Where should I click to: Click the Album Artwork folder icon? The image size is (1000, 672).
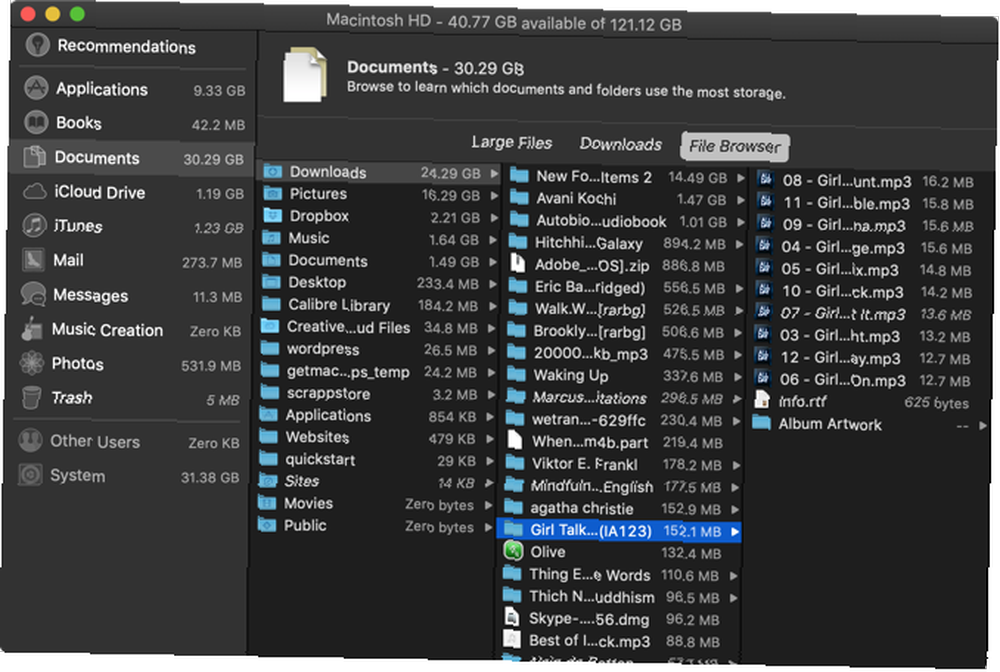click(761, 422)
